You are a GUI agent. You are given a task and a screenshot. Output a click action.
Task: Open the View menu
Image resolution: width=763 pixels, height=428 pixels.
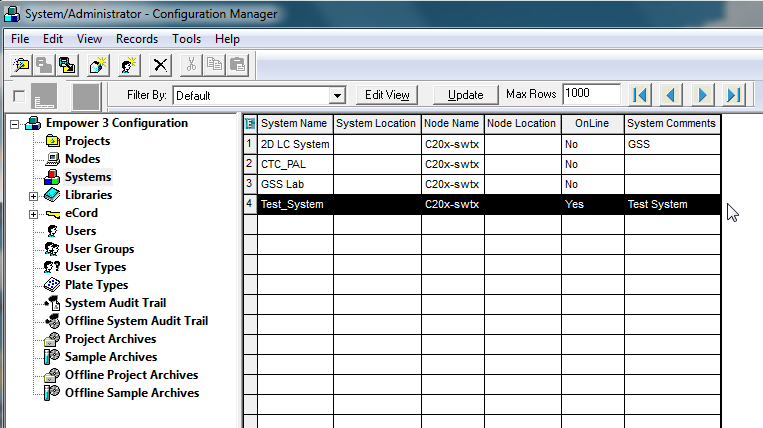(x=90, y=39)
